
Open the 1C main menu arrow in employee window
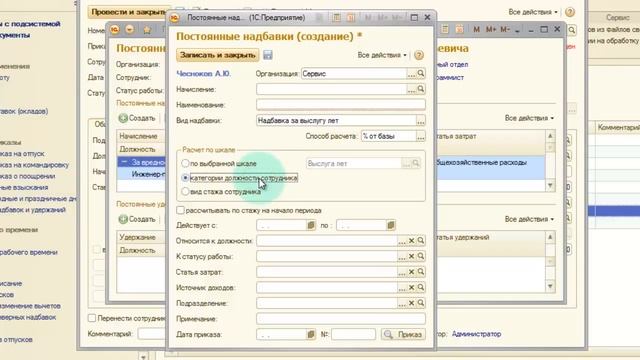(130, 29)
